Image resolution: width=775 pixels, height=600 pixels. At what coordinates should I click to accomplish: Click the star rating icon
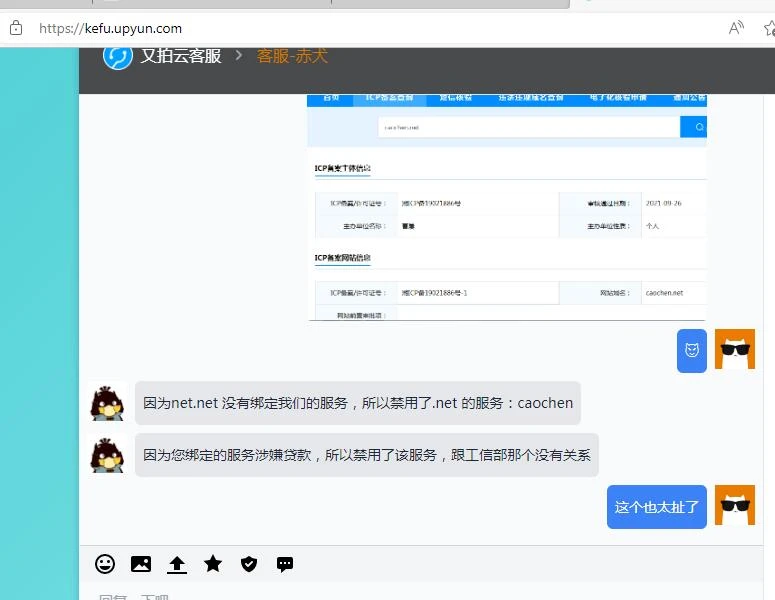(213, 564)
